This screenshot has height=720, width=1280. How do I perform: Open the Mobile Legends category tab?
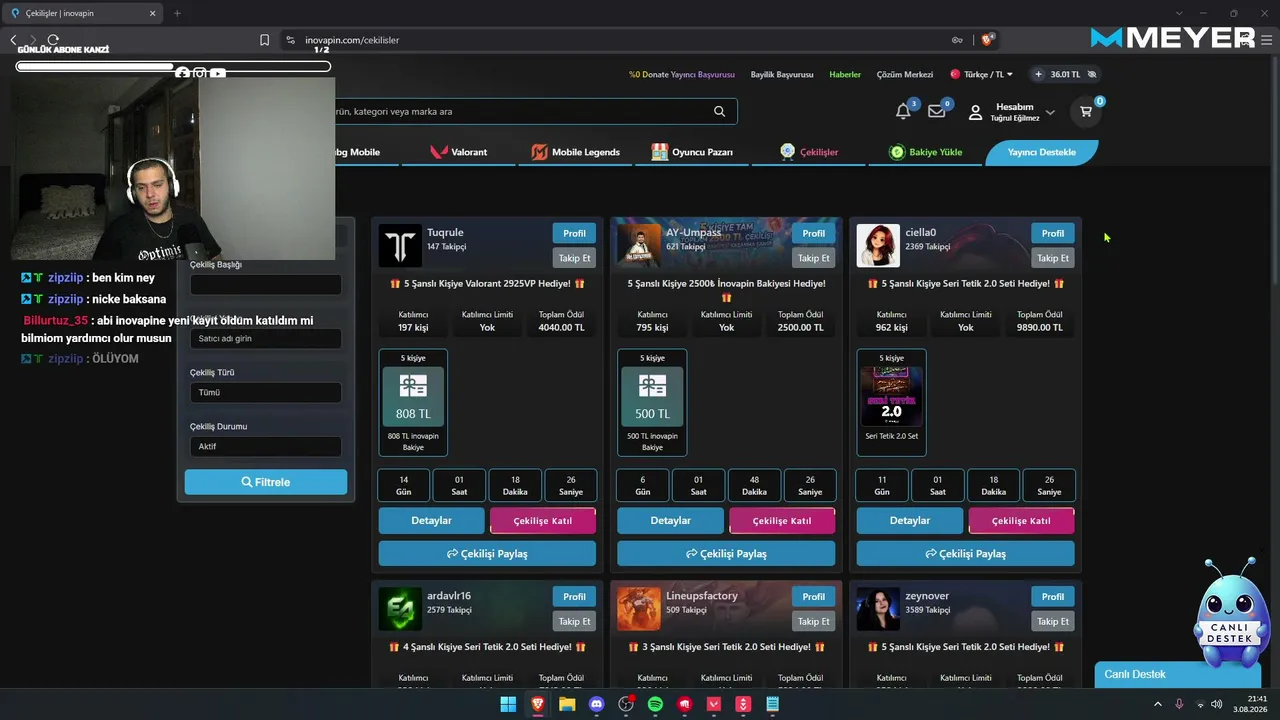pyautogui.click(x=576, y=152)
